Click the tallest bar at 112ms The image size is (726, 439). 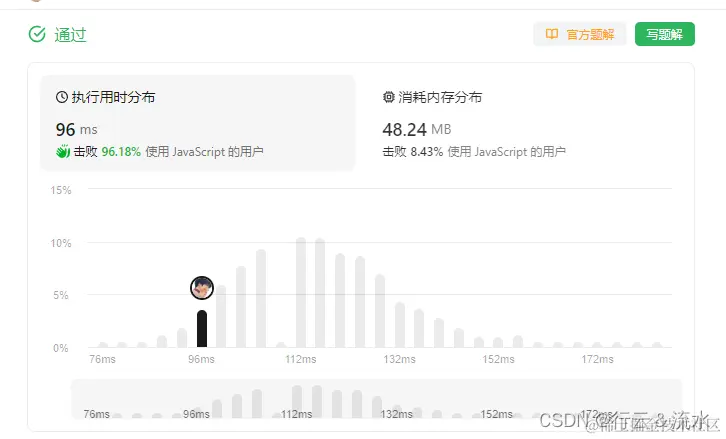point(301,293)
